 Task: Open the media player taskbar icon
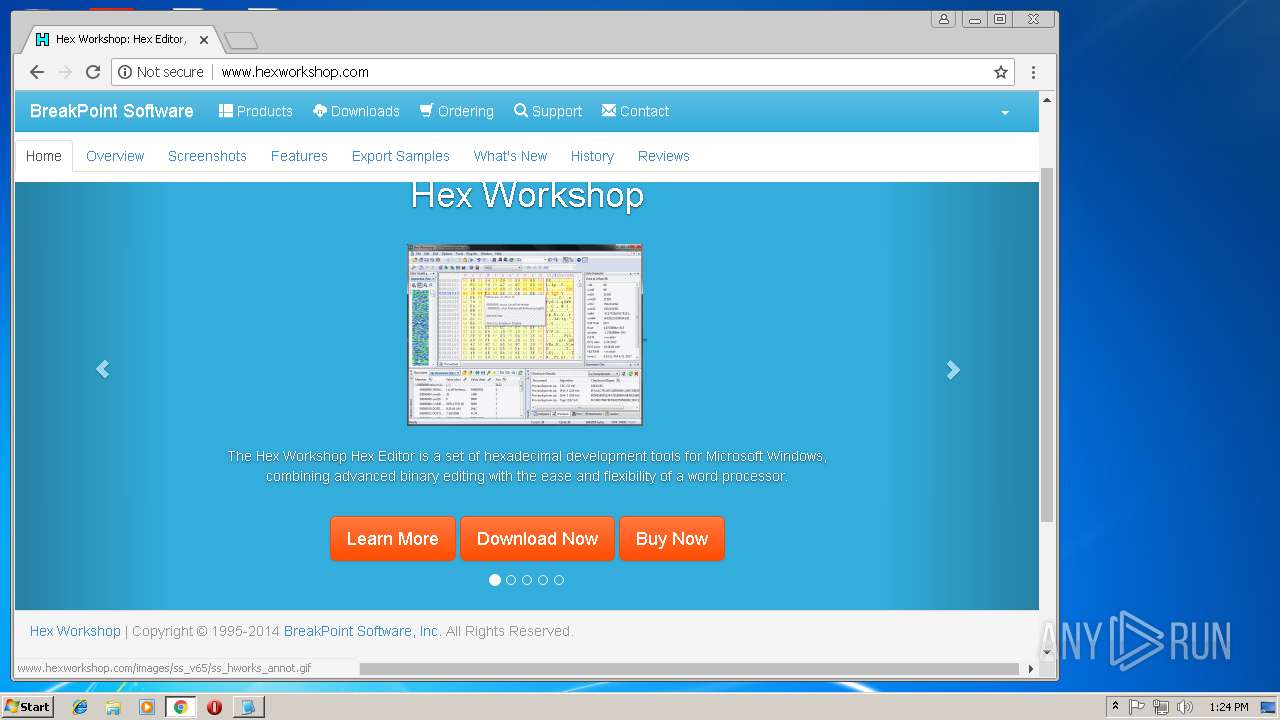(147, 707)
